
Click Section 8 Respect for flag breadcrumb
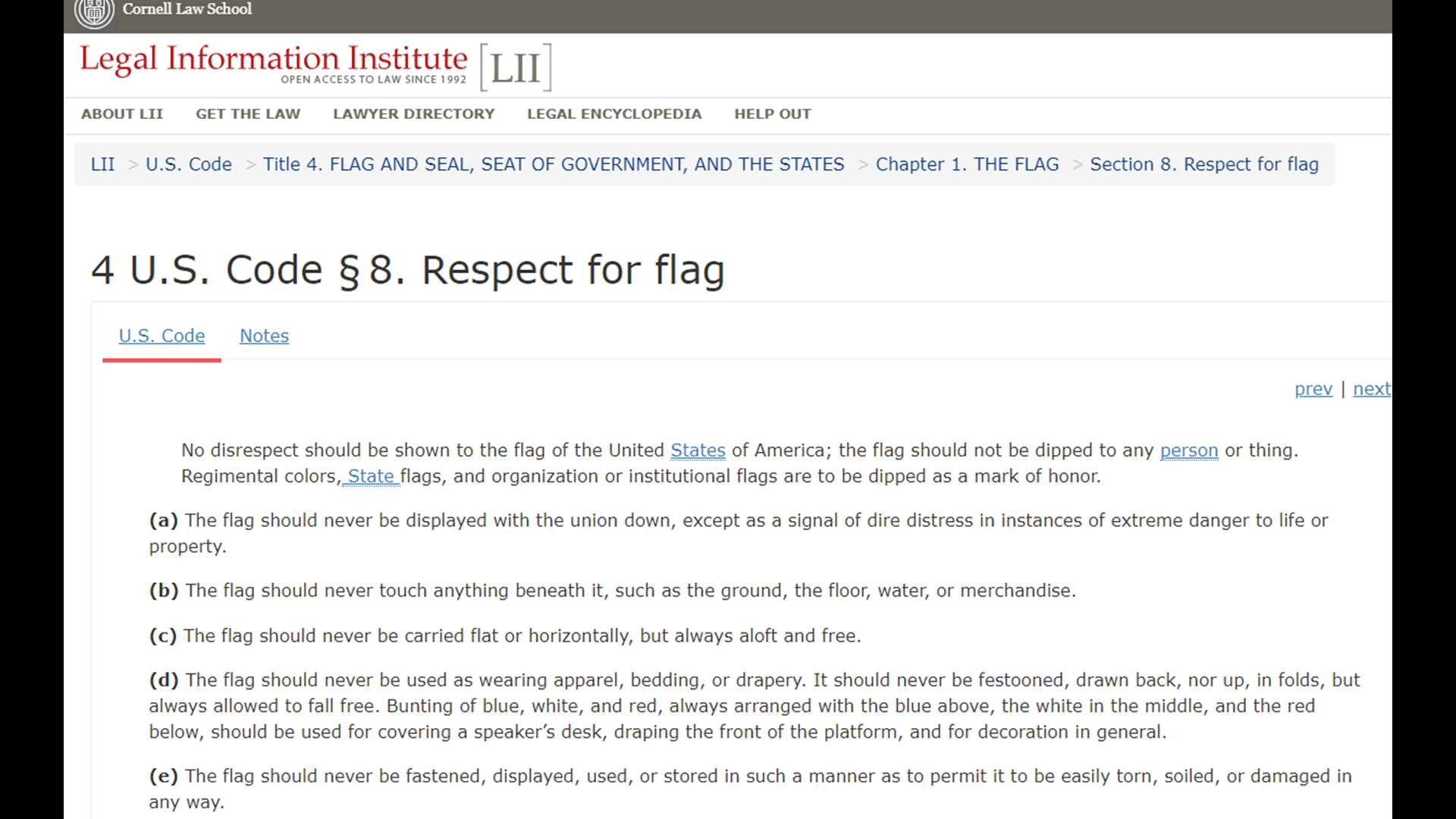pos(1203,165)
